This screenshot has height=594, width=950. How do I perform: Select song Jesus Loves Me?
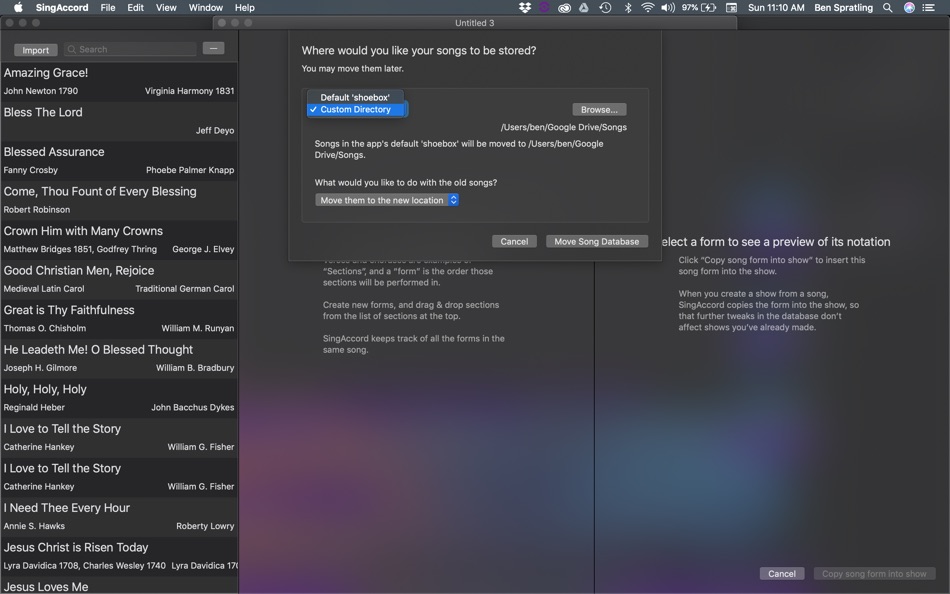(x=119, y=586)
